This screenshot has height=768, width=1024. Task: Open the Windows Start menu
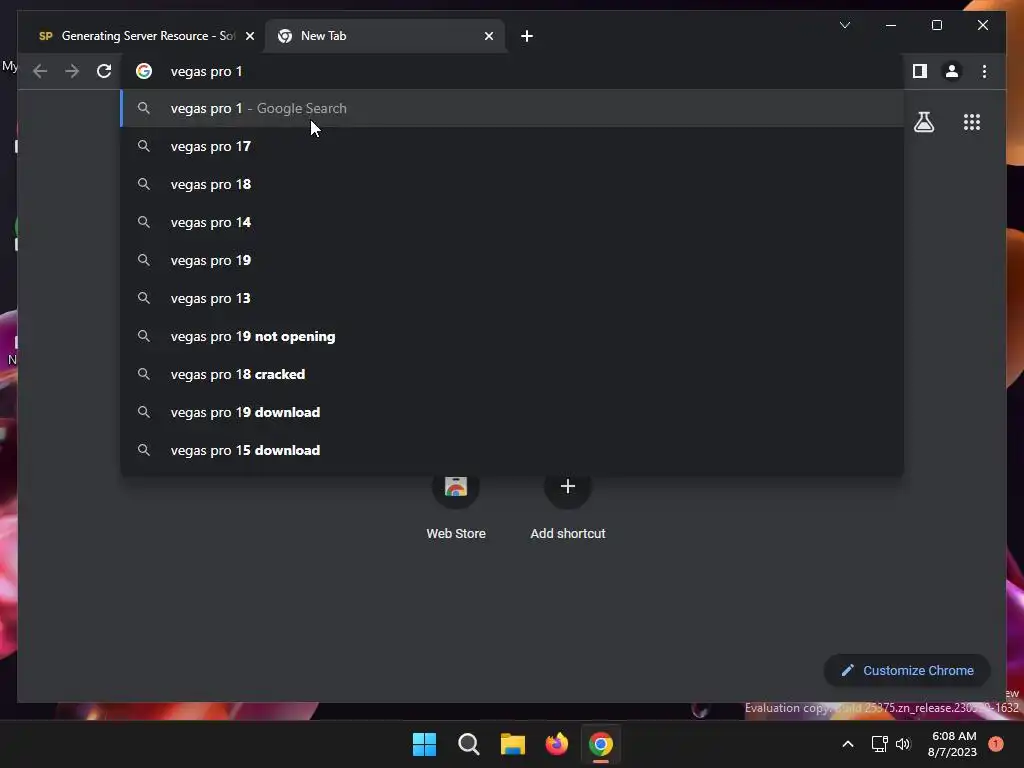[424, 744]
